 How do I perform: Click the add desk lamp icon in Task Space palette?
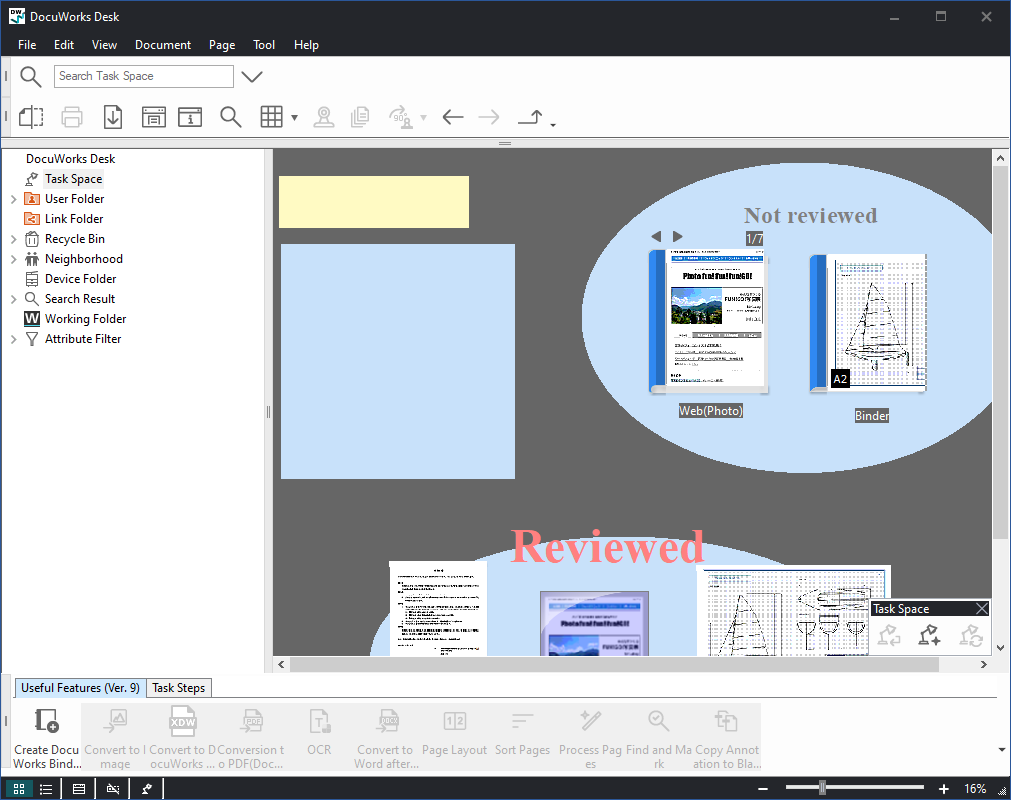930,635
